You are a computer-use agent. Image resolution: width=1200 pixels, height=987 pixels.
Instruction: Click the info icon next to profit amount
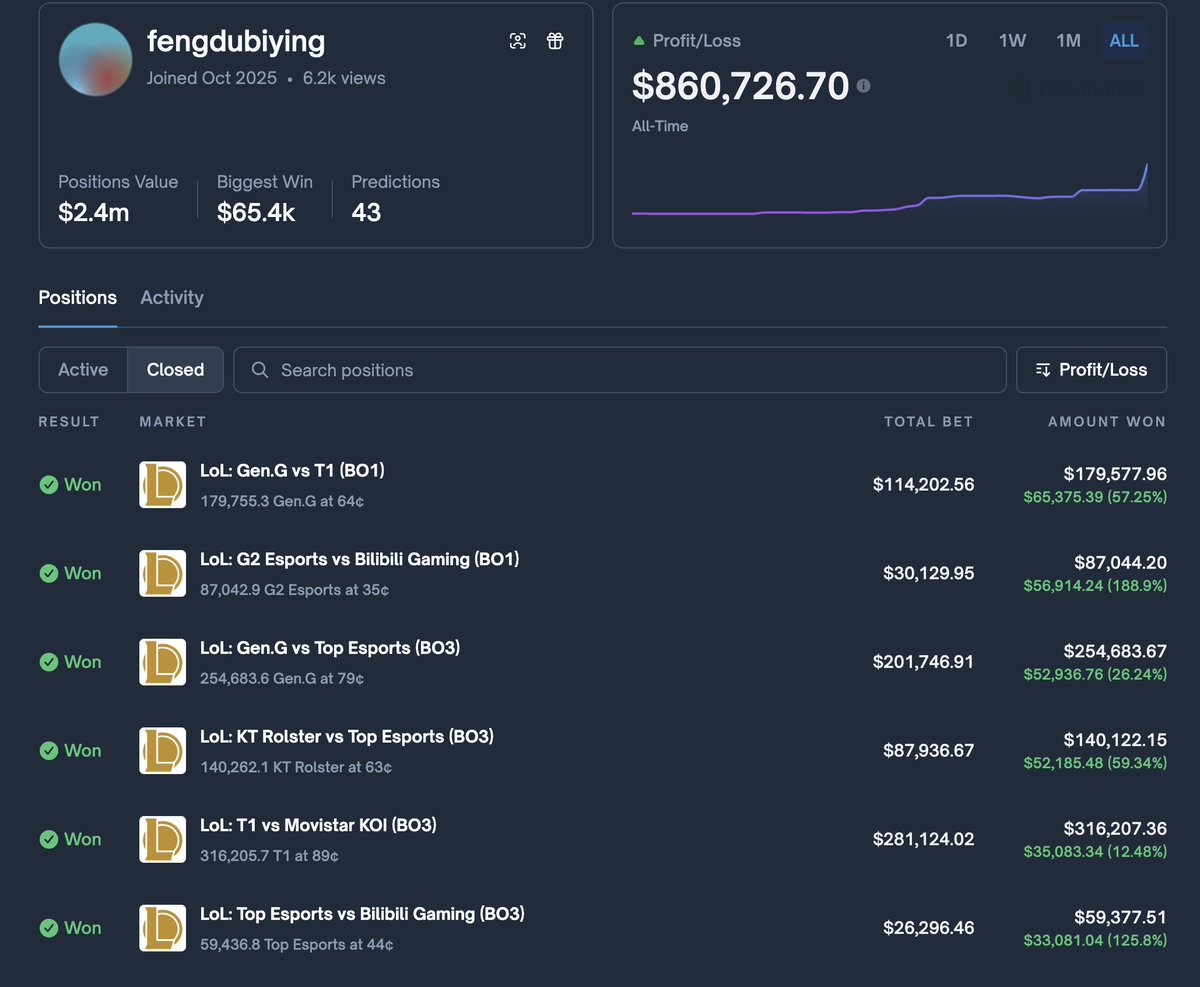(863, 86)
